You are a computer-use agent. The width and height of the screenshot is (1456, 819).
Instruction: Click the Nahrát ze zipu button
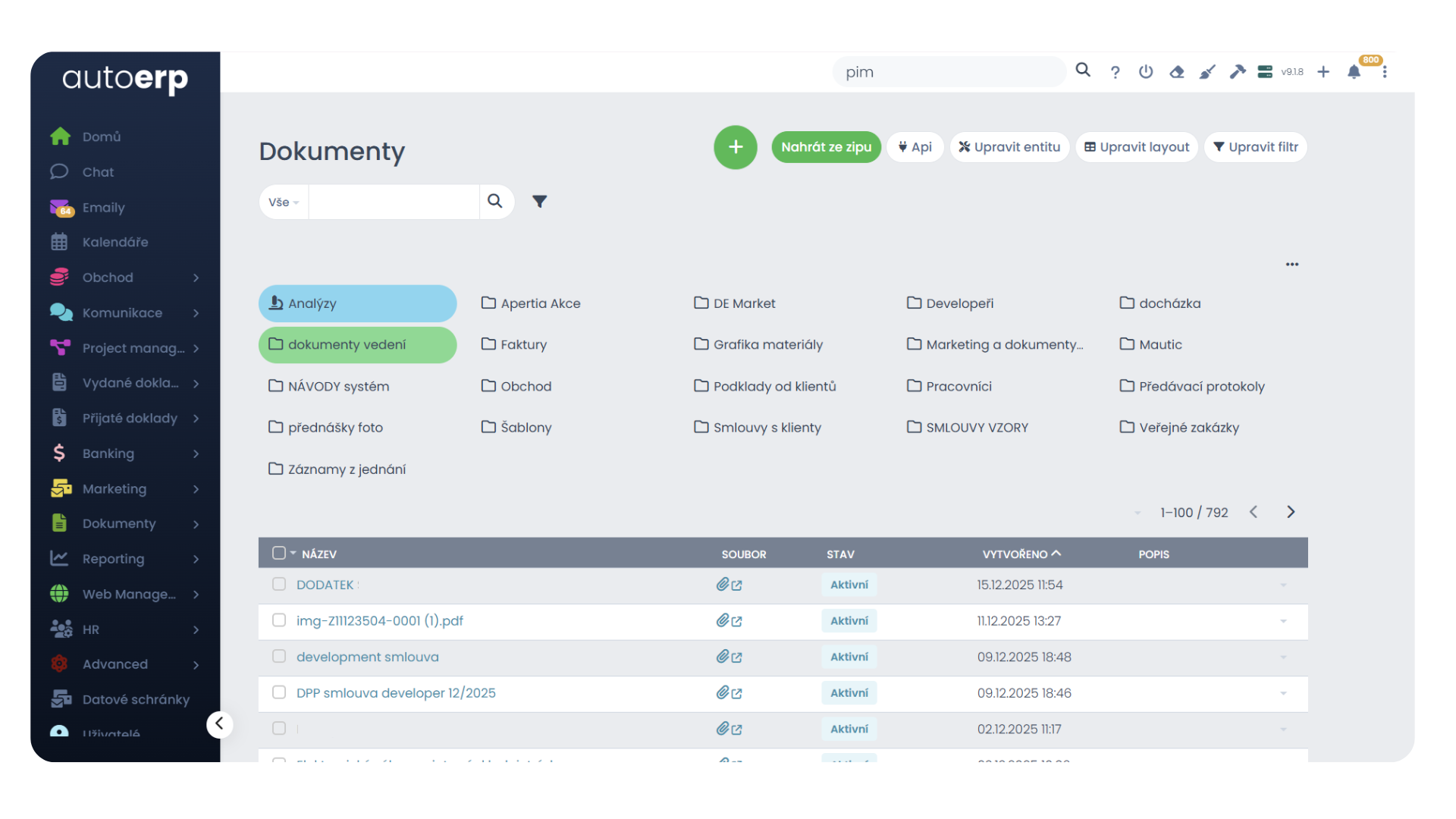[826, 147]
